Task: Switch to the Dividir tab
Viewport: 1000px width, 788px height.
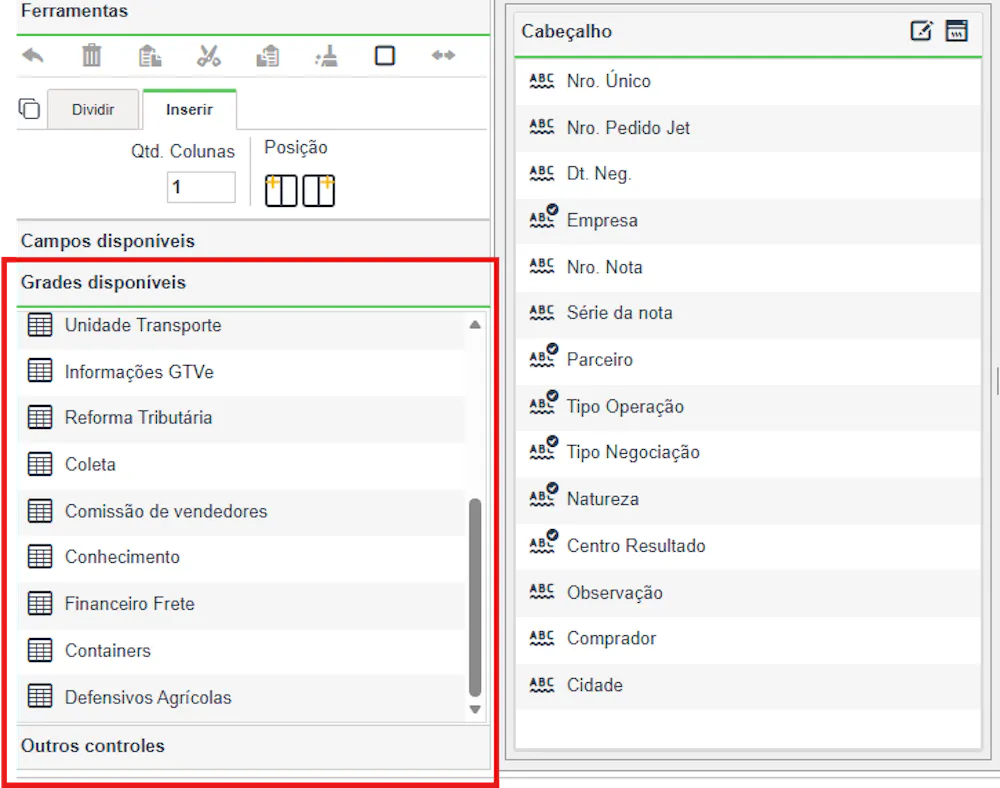Action: [x=93, y=110]
